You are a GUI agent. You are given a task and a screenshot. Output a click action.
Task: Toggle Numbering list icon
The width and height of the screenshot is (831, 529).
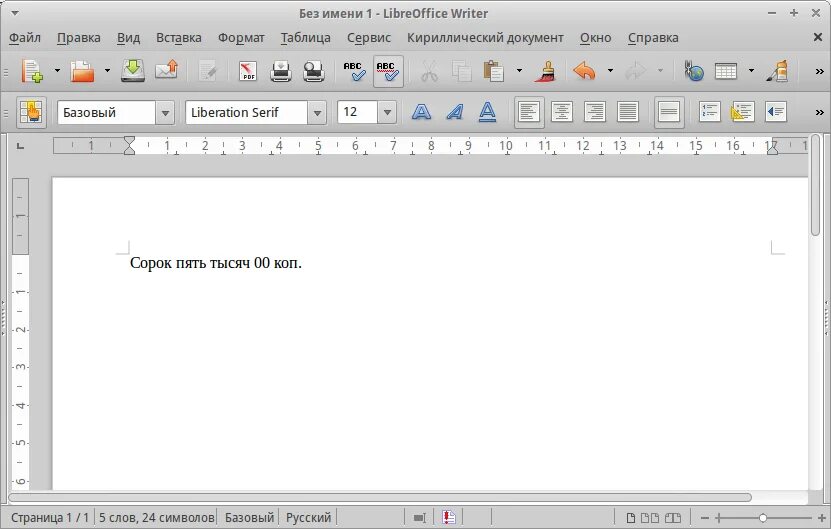coord(709,112)
